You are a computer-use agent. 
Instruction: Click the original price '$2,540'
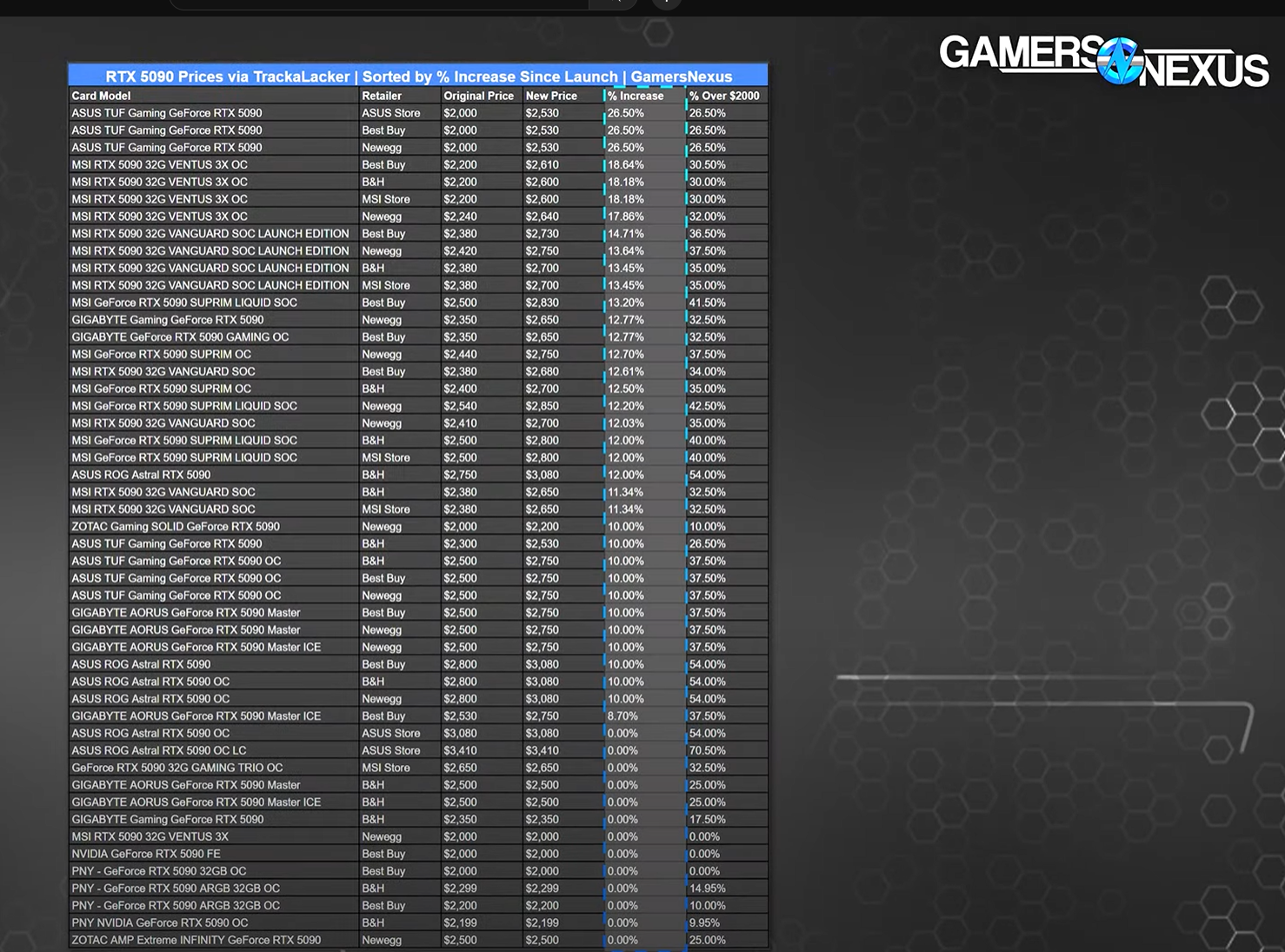pos(460,406)
